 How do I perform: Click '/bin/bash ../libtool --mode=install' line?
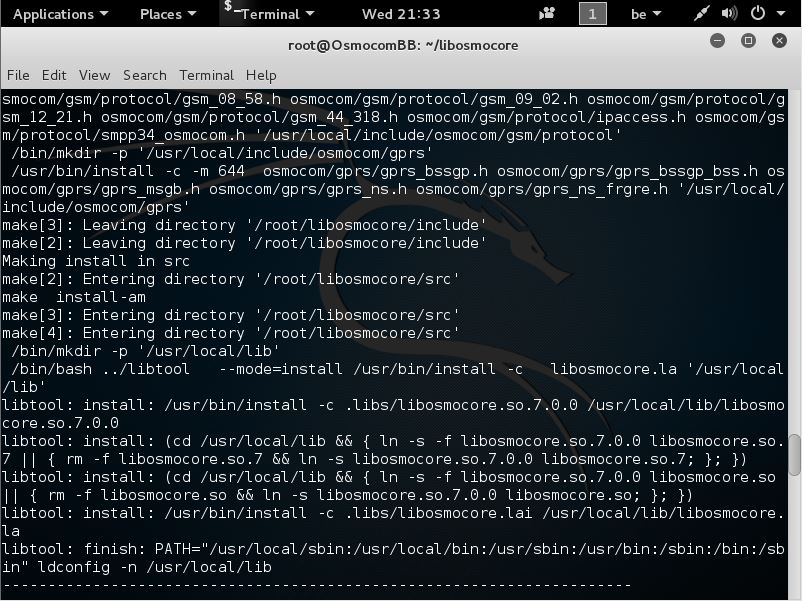[x=397, y=369]
